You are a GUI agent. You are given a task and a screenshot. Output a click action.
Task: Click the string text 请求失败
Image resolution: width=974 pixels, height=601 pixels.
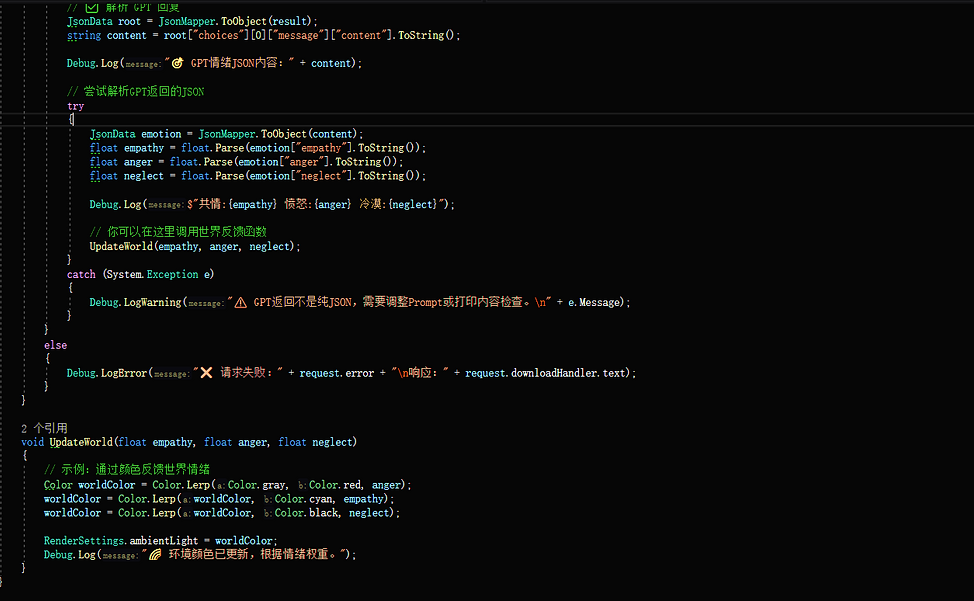[243, 373]
